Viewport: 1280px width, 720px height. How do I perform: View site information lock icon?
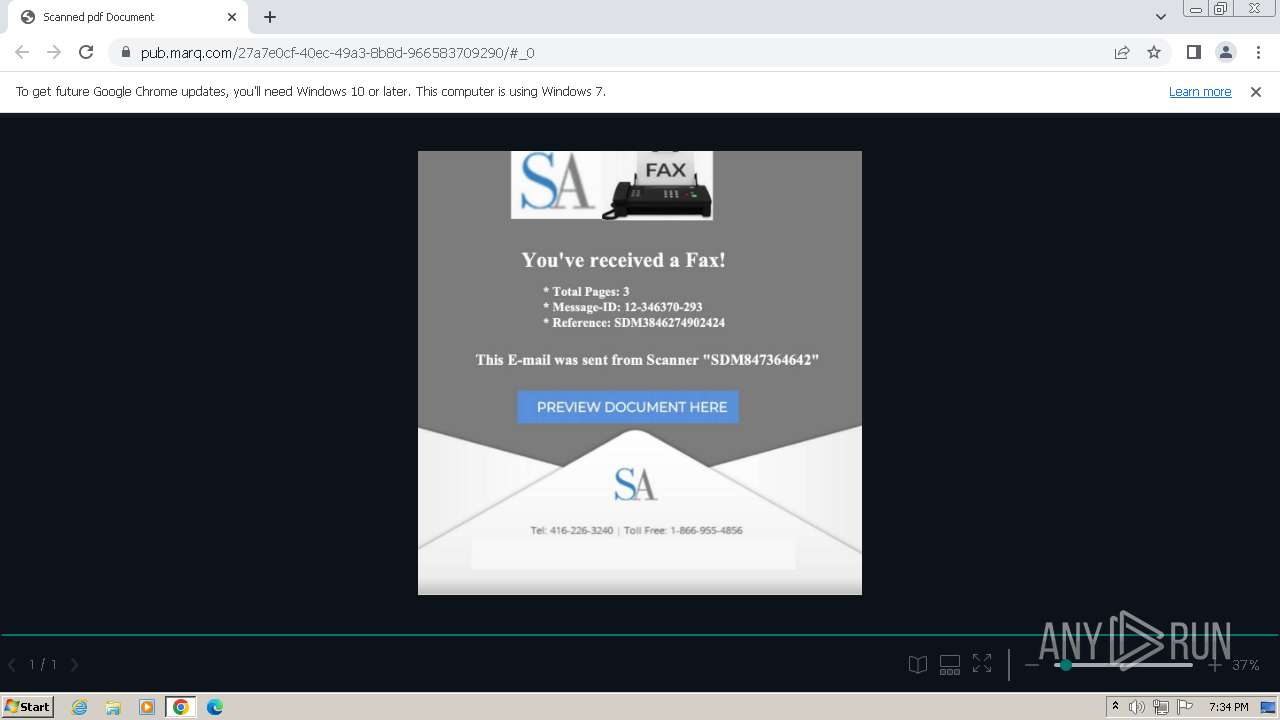coord(125,52)
